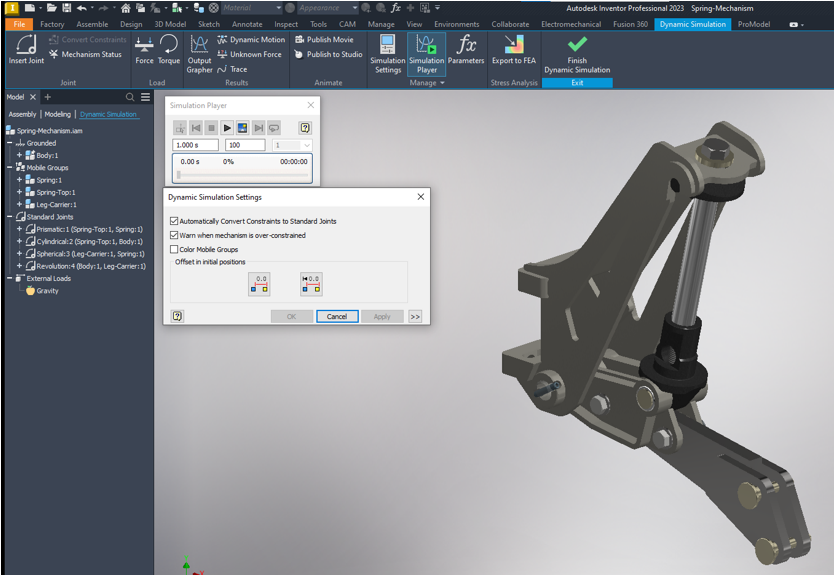834x576 pixels.
Task: Switch browser to Modeling view
Action: tap(57, 114)
